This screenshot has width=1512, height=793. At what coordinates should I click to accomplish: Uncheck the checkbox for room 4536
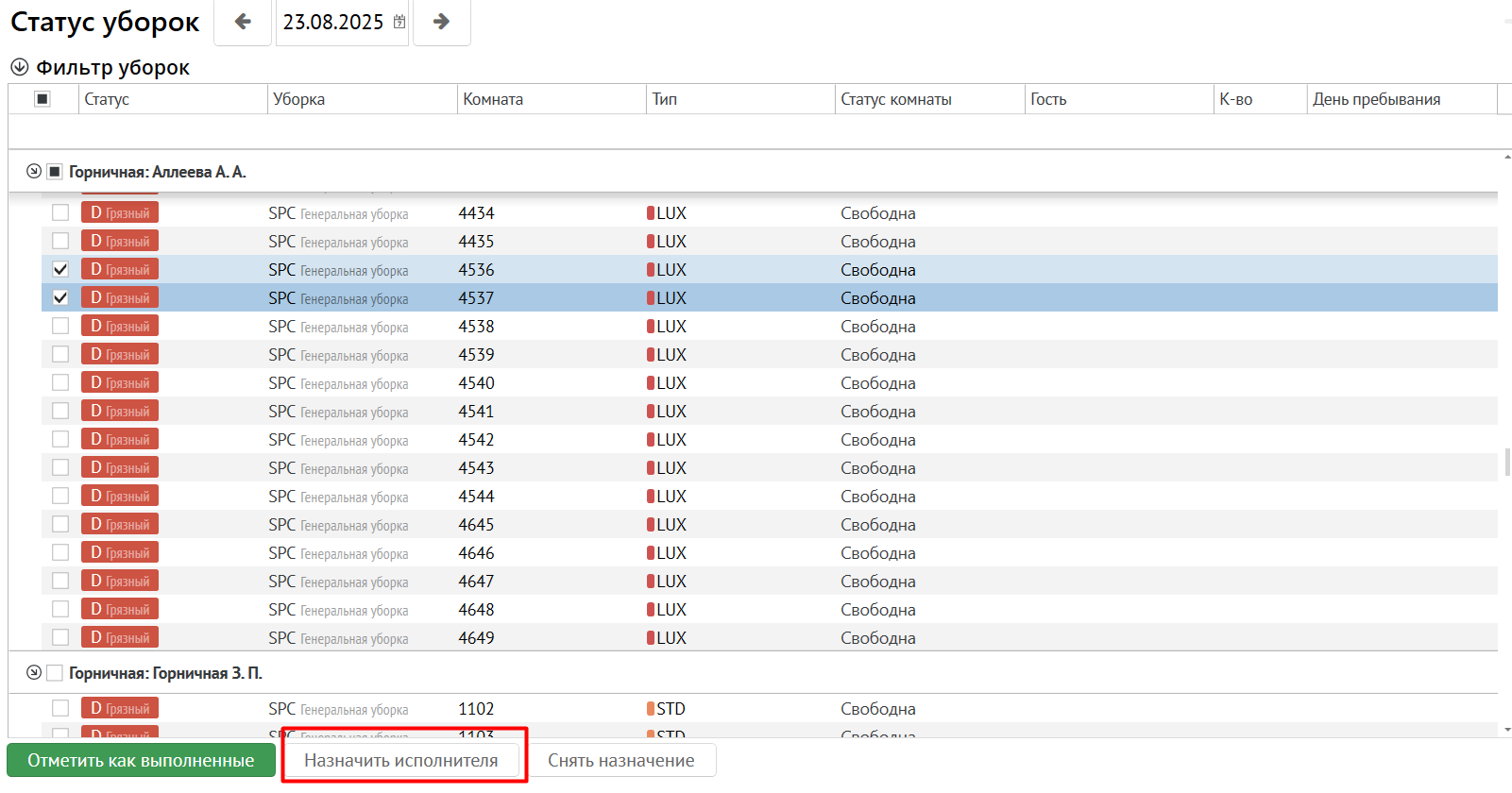point(60,270)
